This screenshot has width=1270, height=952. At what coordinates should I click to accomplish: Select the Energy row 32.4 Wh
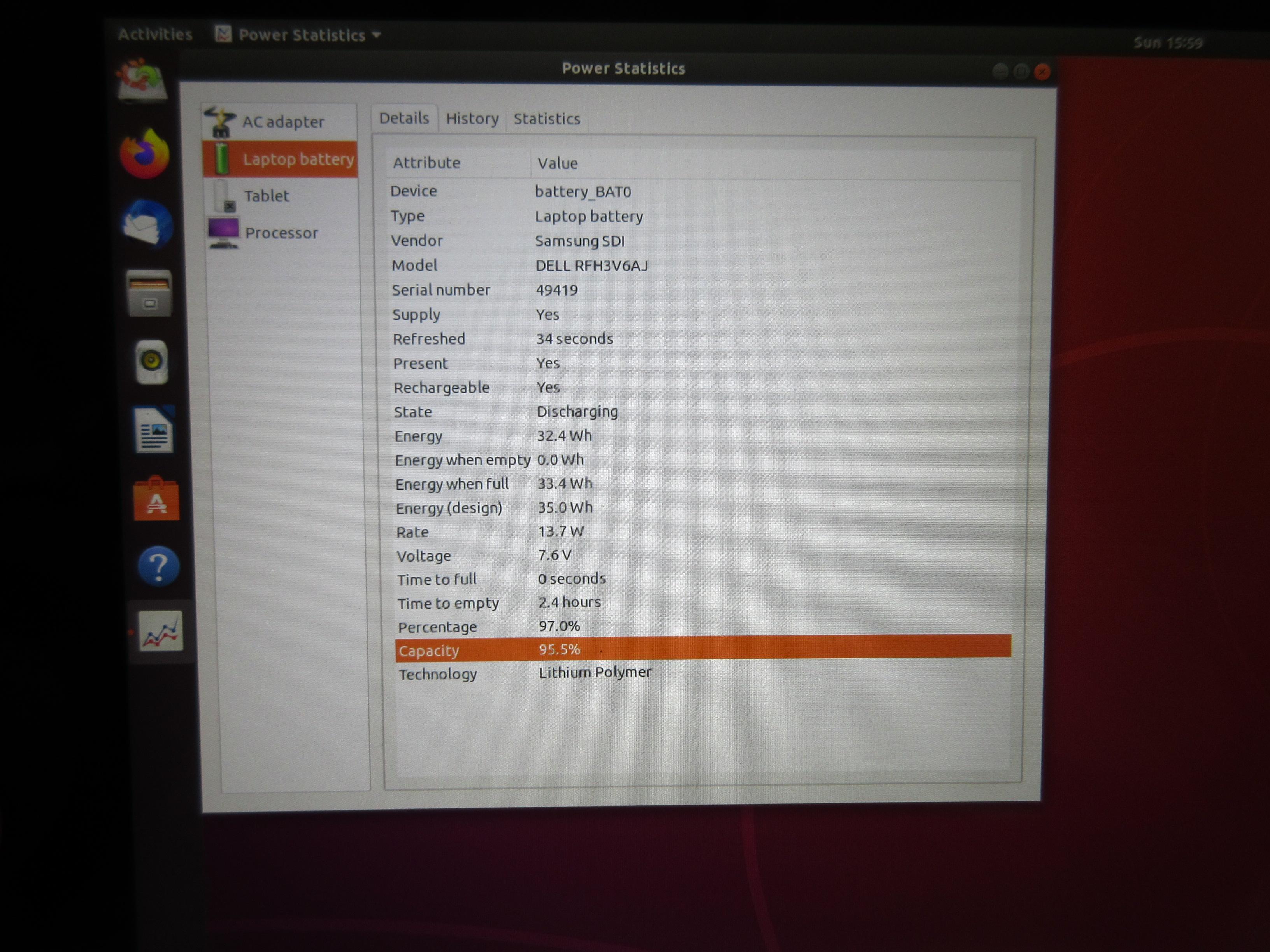point(705,436)
